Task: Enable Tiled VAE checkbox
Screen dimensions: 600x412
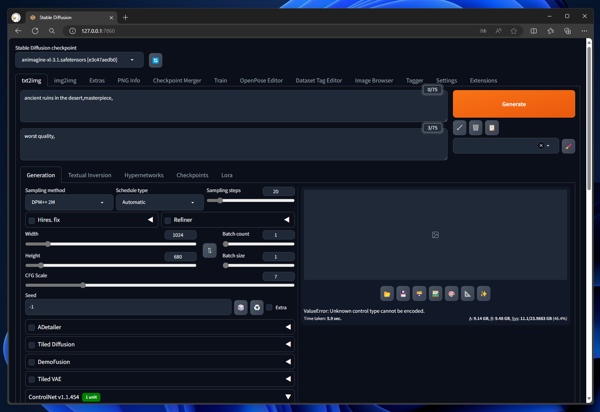Action: pyautogui.click(x=32, y=379)
